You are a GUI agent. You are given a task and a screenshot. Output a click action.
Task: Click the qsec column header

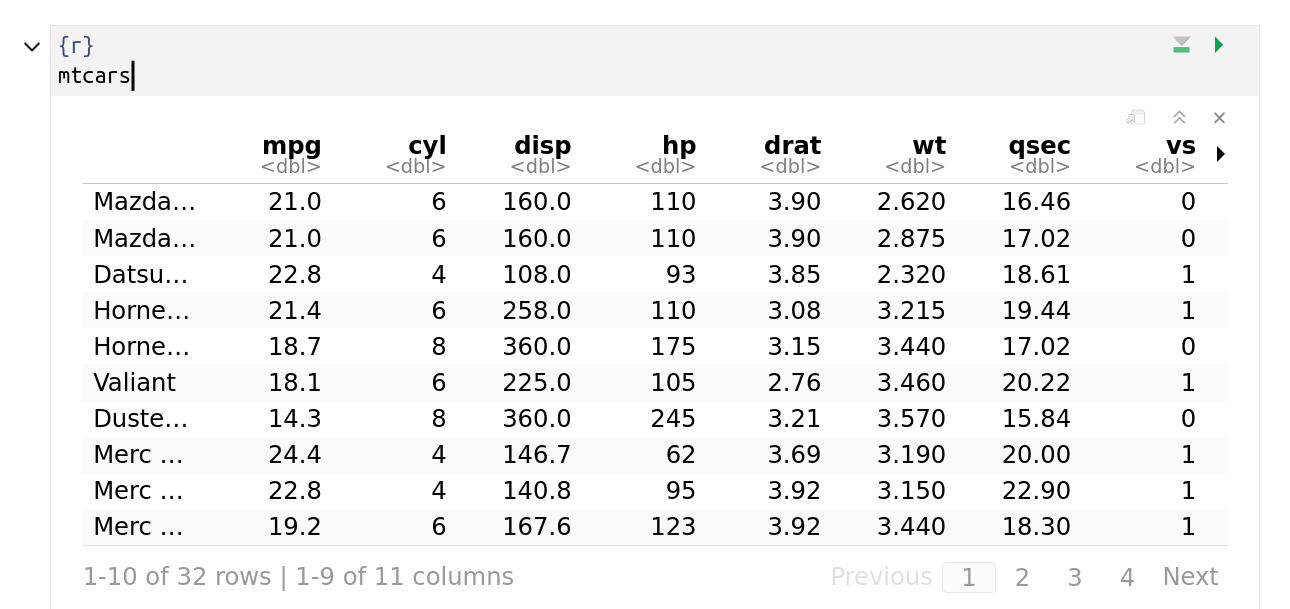1039,146
